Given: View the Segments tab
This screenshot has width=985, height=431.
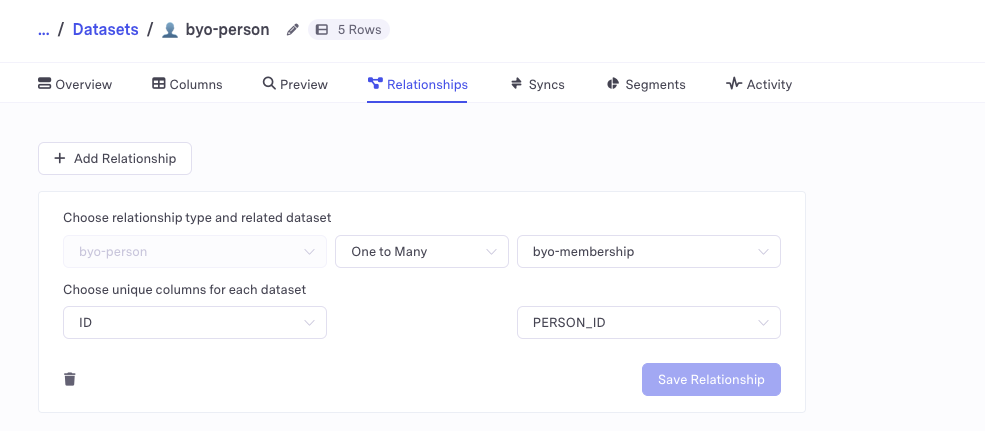Looking at the screenshot, I should 646,84.
